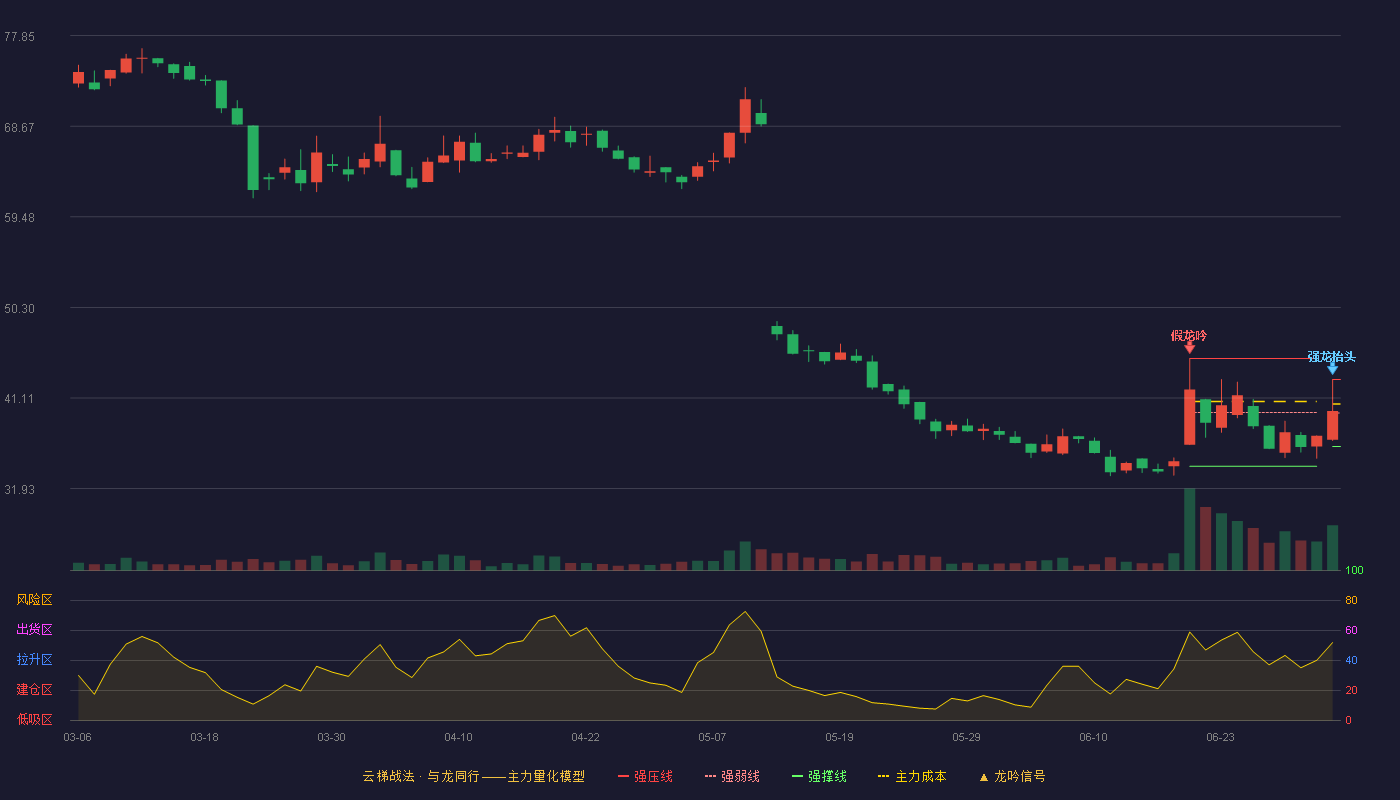Click the 风险区 zone label
The width and height of the screenshot is (1400, 800).
point(34,600)
